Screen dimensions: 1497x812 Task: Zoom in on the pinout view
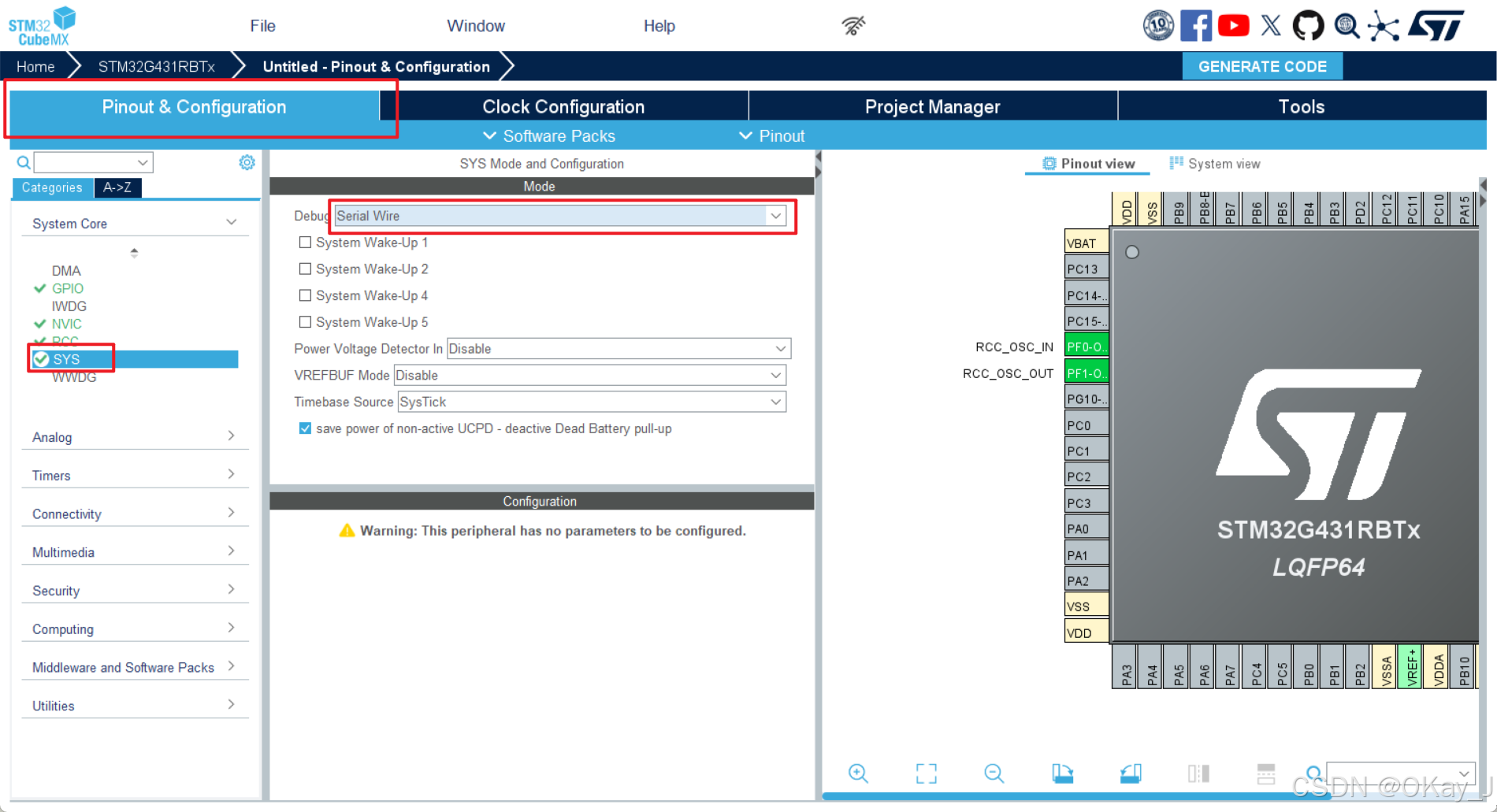(x=858, y=773)
